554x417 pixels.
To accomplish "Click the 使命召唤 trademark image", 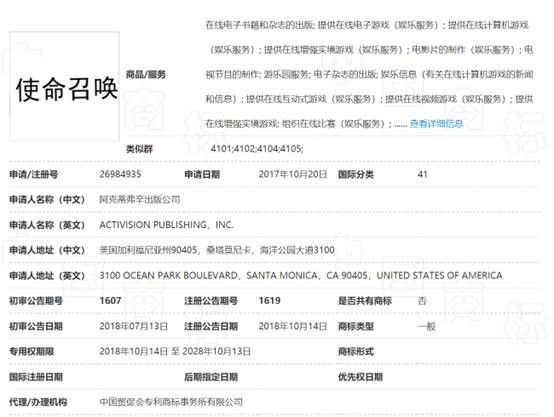I will [x=64, y=86].
